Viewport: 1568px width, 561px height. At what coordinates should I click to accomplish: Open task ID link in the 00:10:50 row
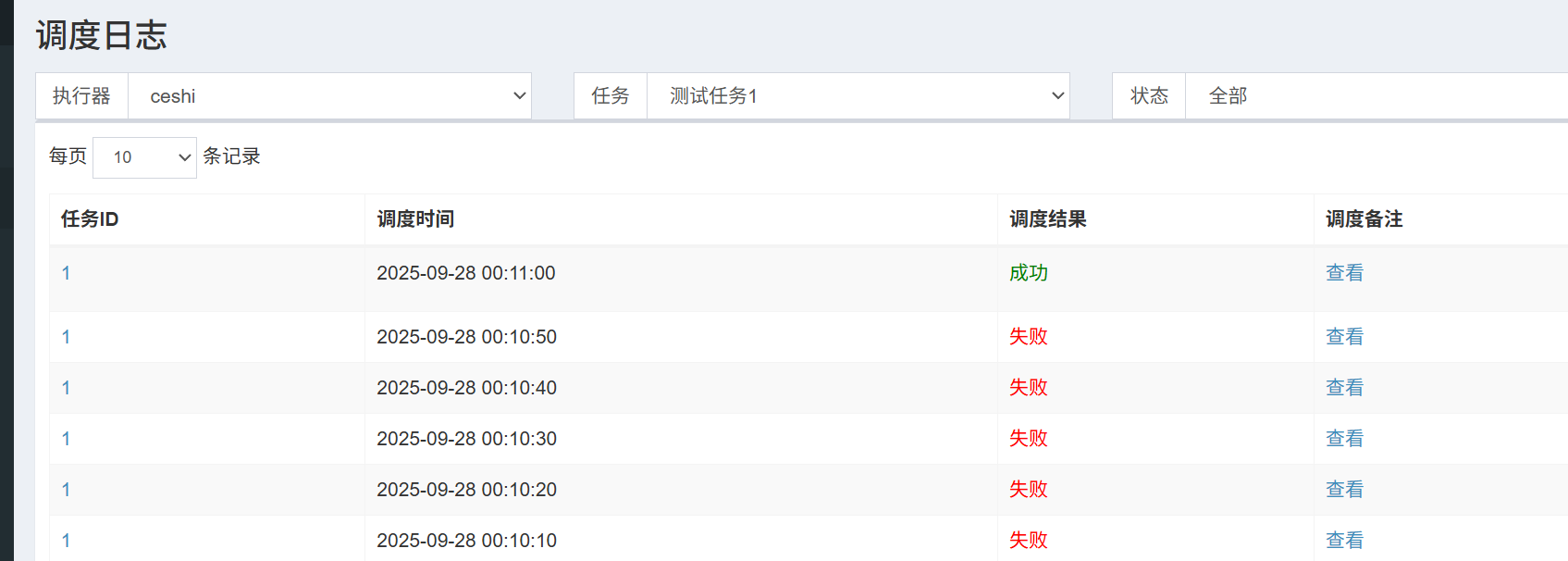point(66,337)
